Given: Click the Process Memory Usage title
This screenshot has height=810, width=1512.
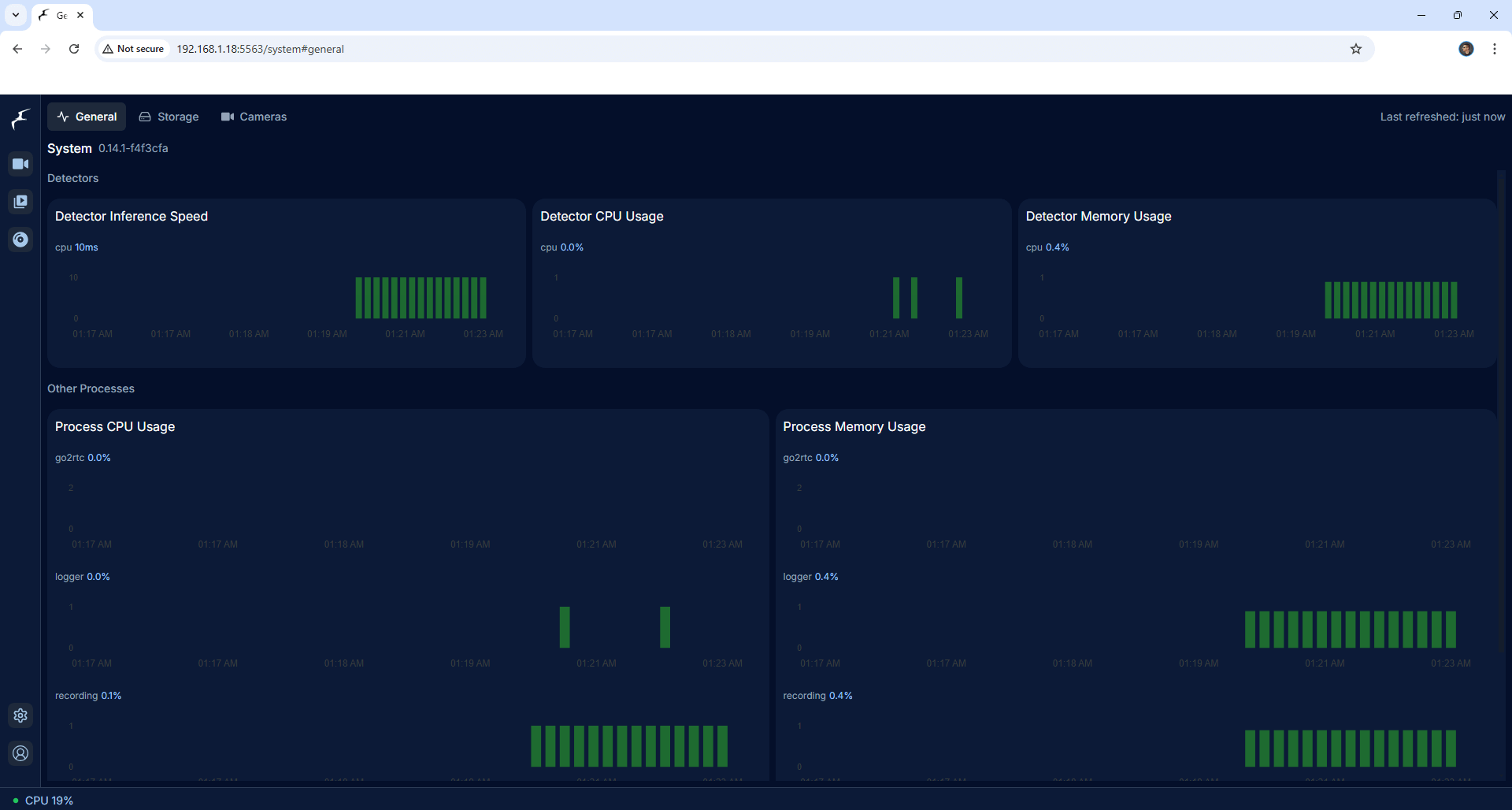Looking at the screenshot, I should 854,426.
